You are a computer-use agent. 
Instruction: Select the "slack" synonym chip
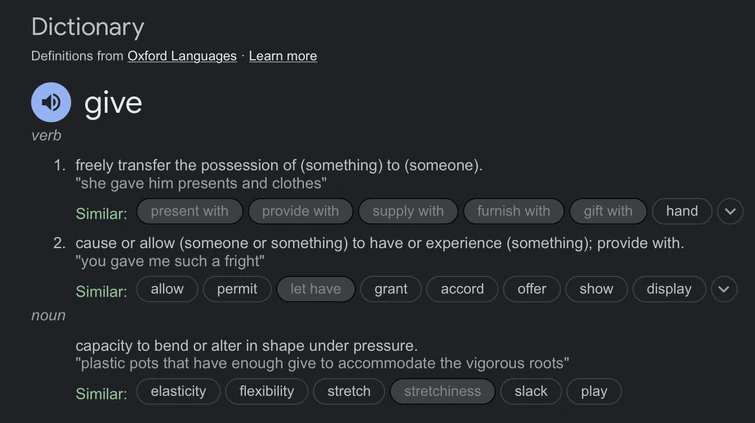(531, 391)
